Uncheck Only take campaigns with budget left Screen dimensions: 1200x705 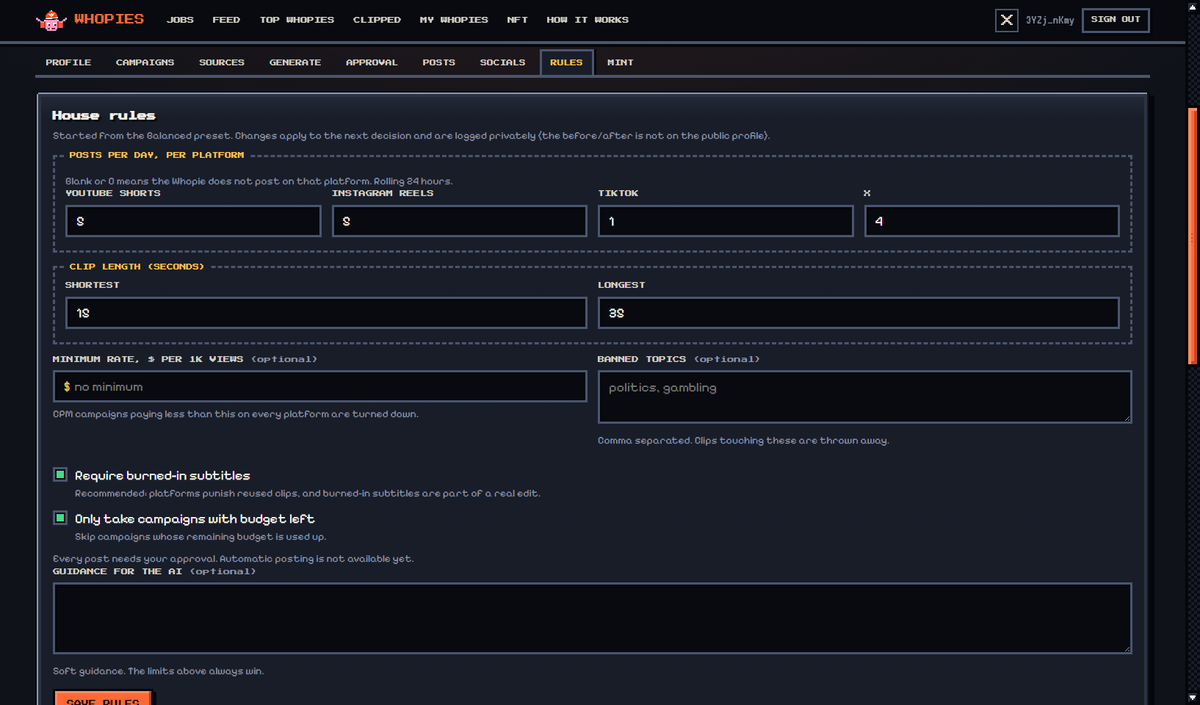(x=60, y=519)
